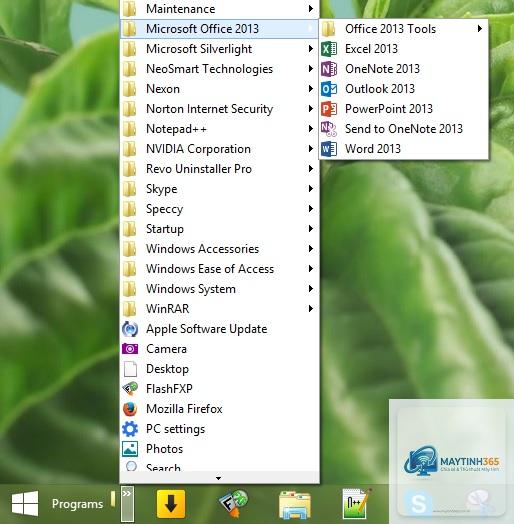Click the 'Windows Accessories' text
This screenshot has width=514, height=524.
click(203, 249)
